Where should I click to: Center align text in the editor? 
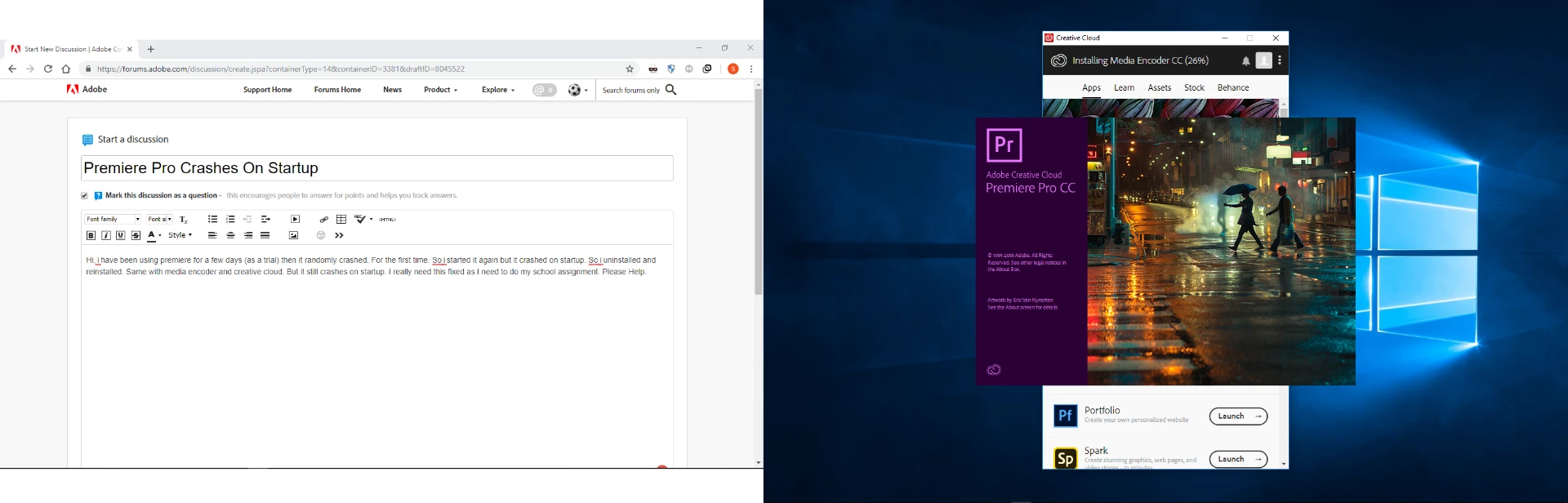click(230, 235)
